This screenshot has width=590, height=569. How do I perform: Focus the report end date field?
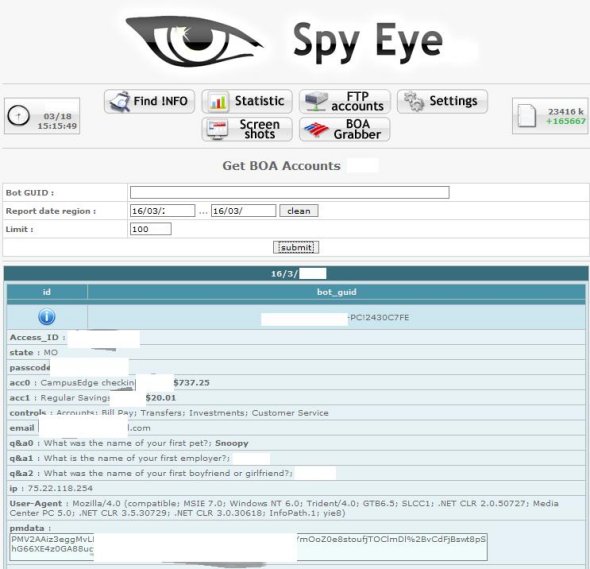243,211
